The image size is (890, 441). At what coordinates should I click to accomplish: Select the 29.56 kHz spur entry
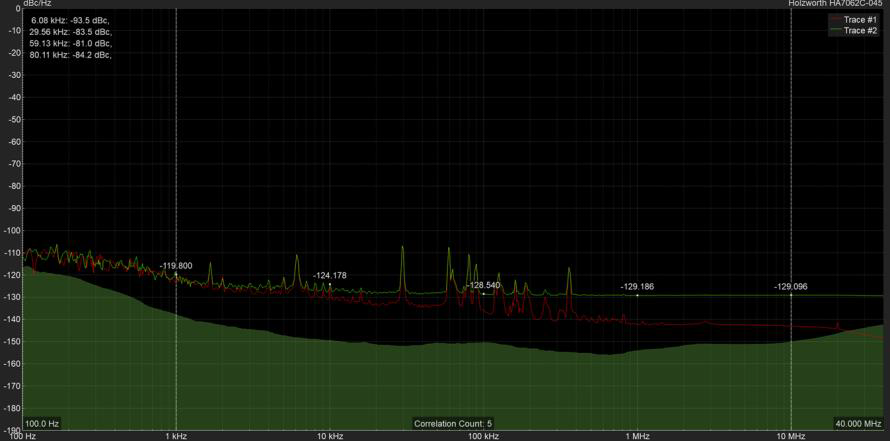(71, 32)
